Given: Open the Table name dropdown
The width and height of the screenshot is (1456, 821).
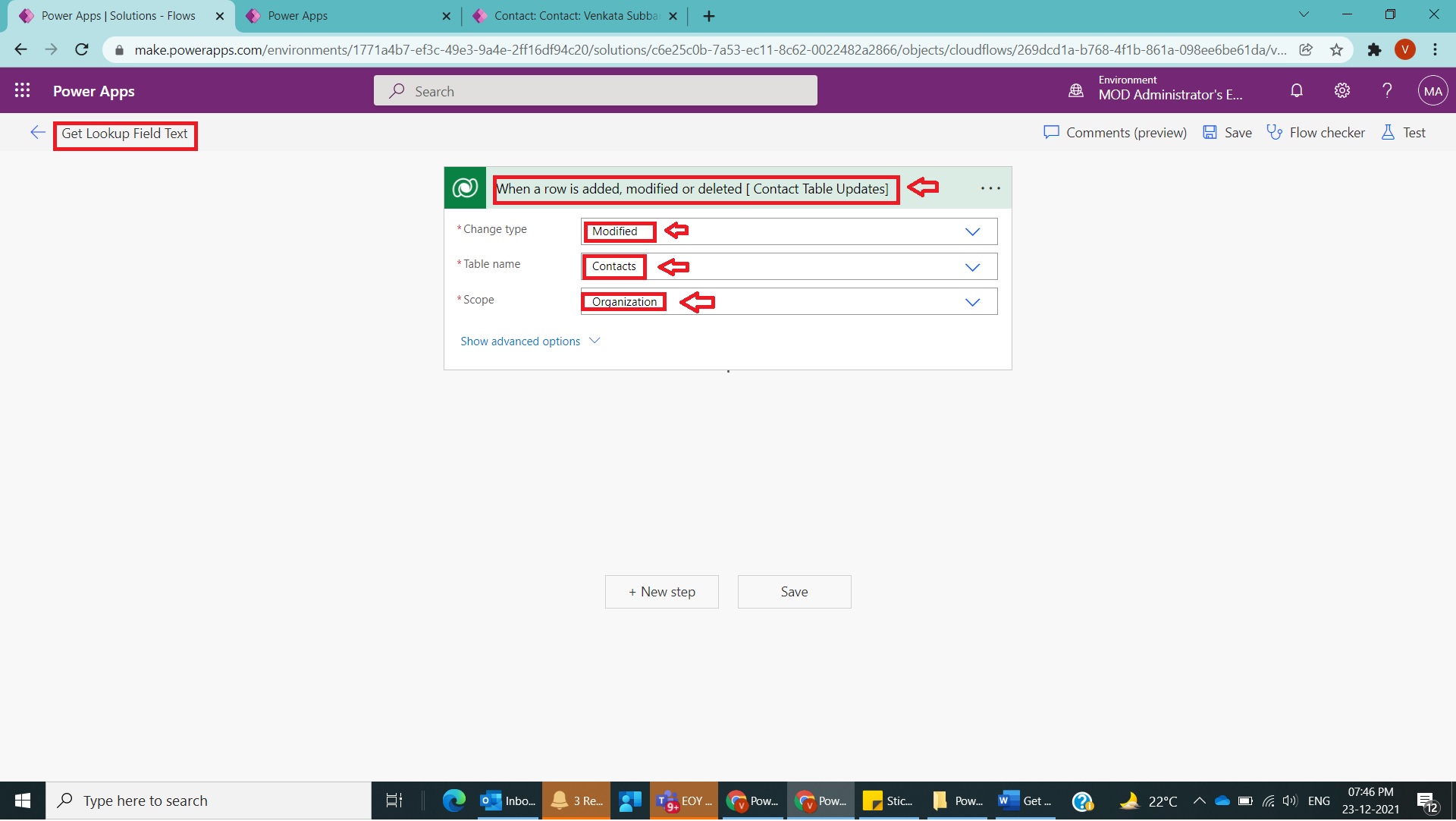Looking at the screenshot, I should point(973,266).
